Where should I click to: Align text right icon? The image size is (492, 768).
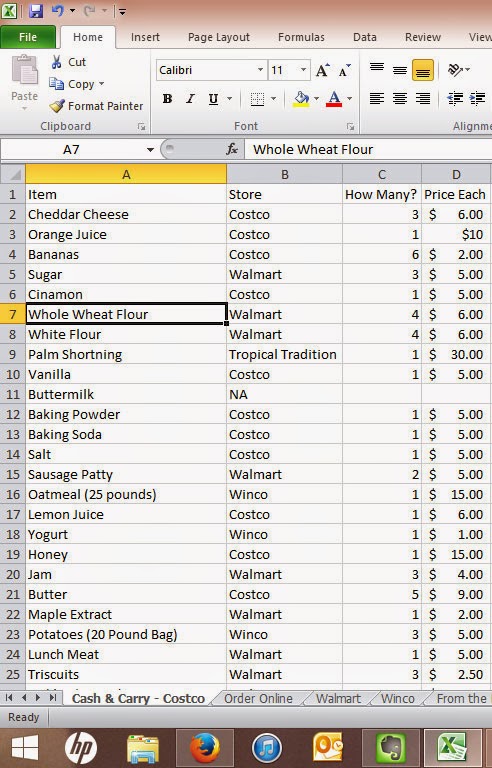423,98
